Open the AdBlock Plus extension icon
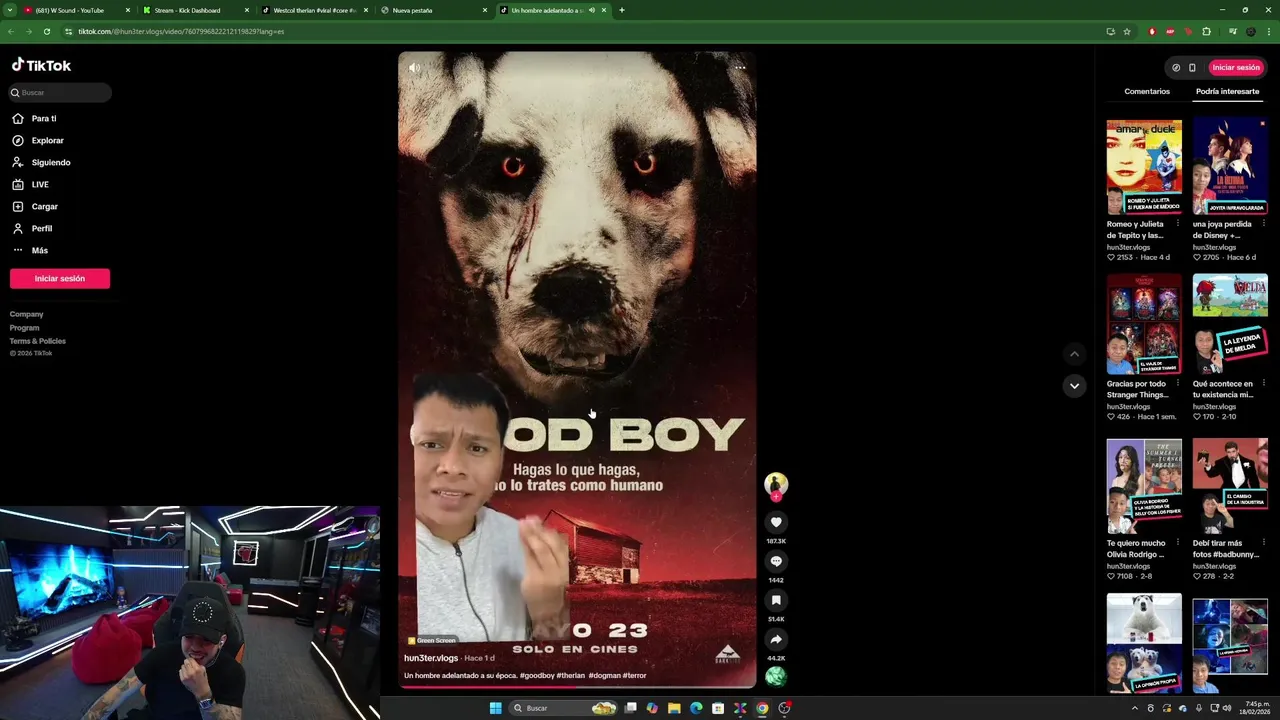Image resolution: width=1280 pixels, height=720 pixels. pos(1171,31)
